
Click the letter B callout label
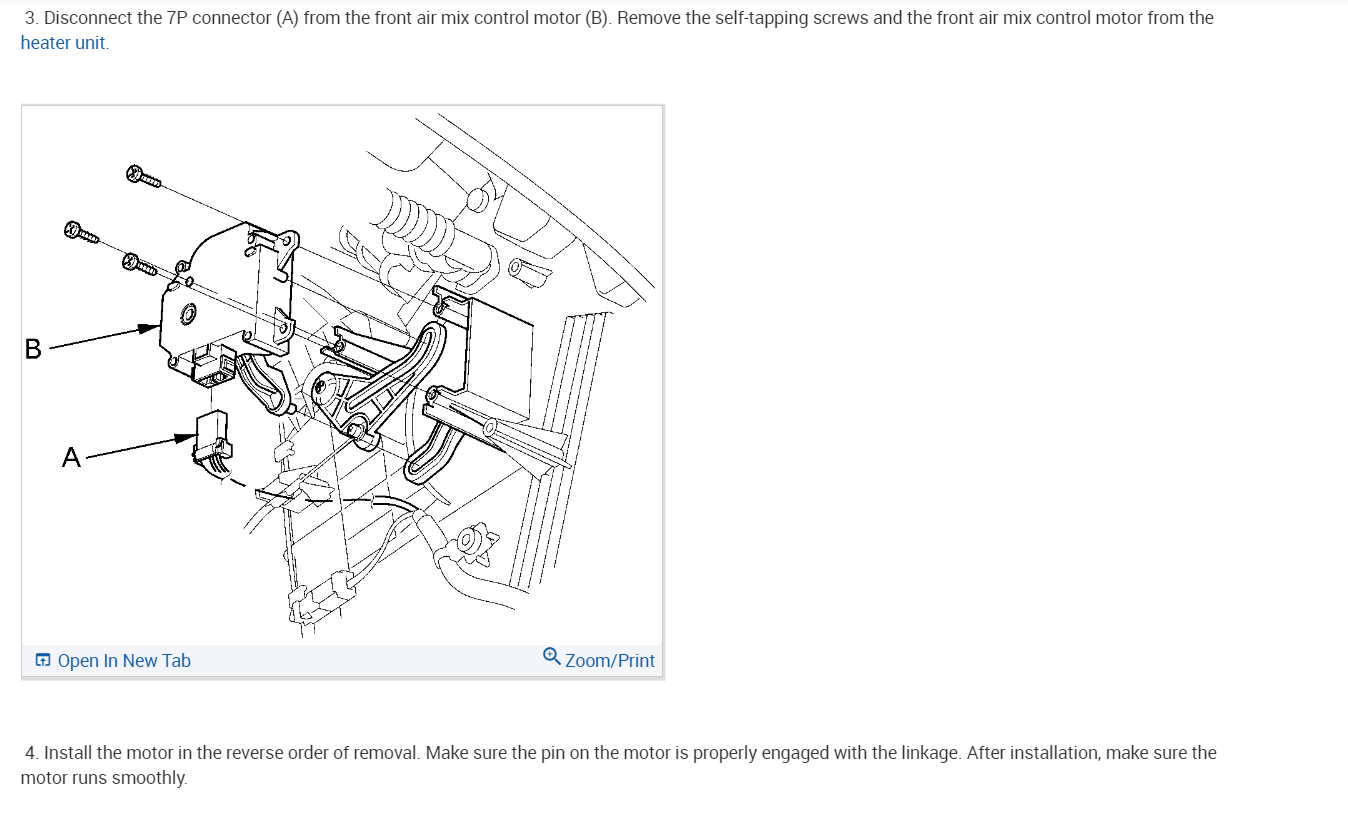click(x=33, y=349)
